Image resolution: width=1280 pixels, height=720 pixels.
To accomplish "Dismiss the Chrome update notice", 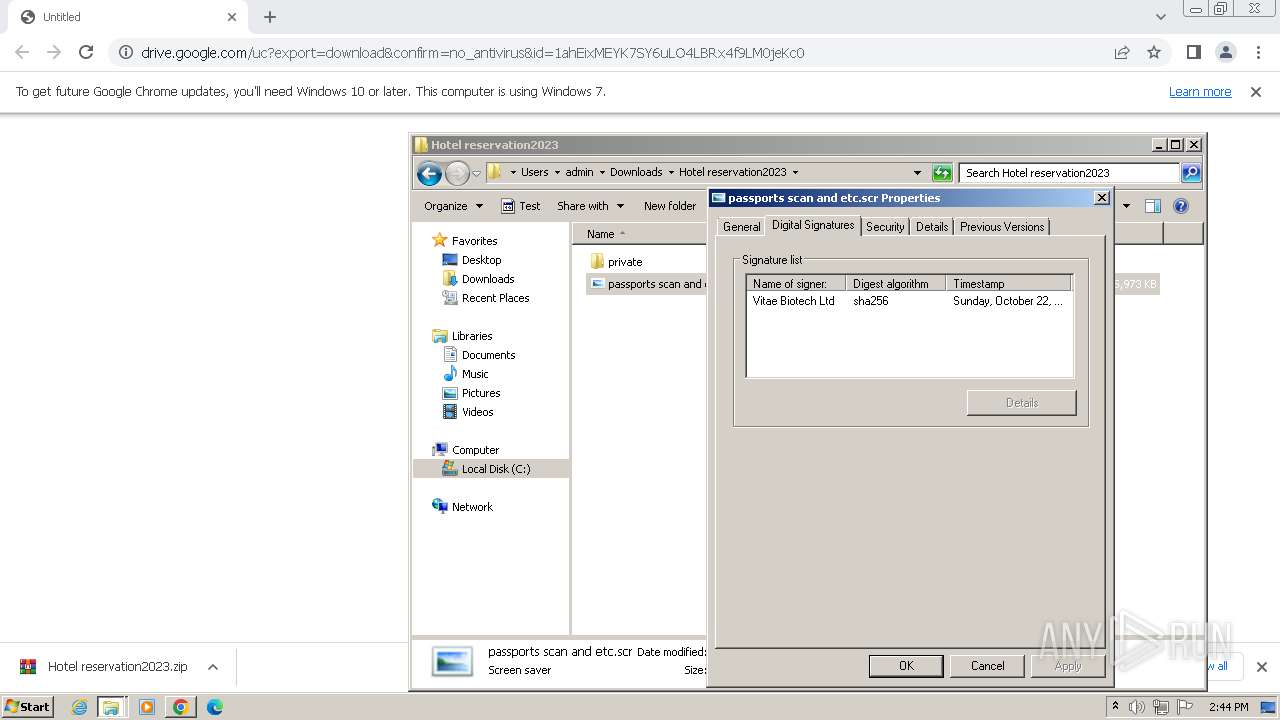I will 1256,92.
